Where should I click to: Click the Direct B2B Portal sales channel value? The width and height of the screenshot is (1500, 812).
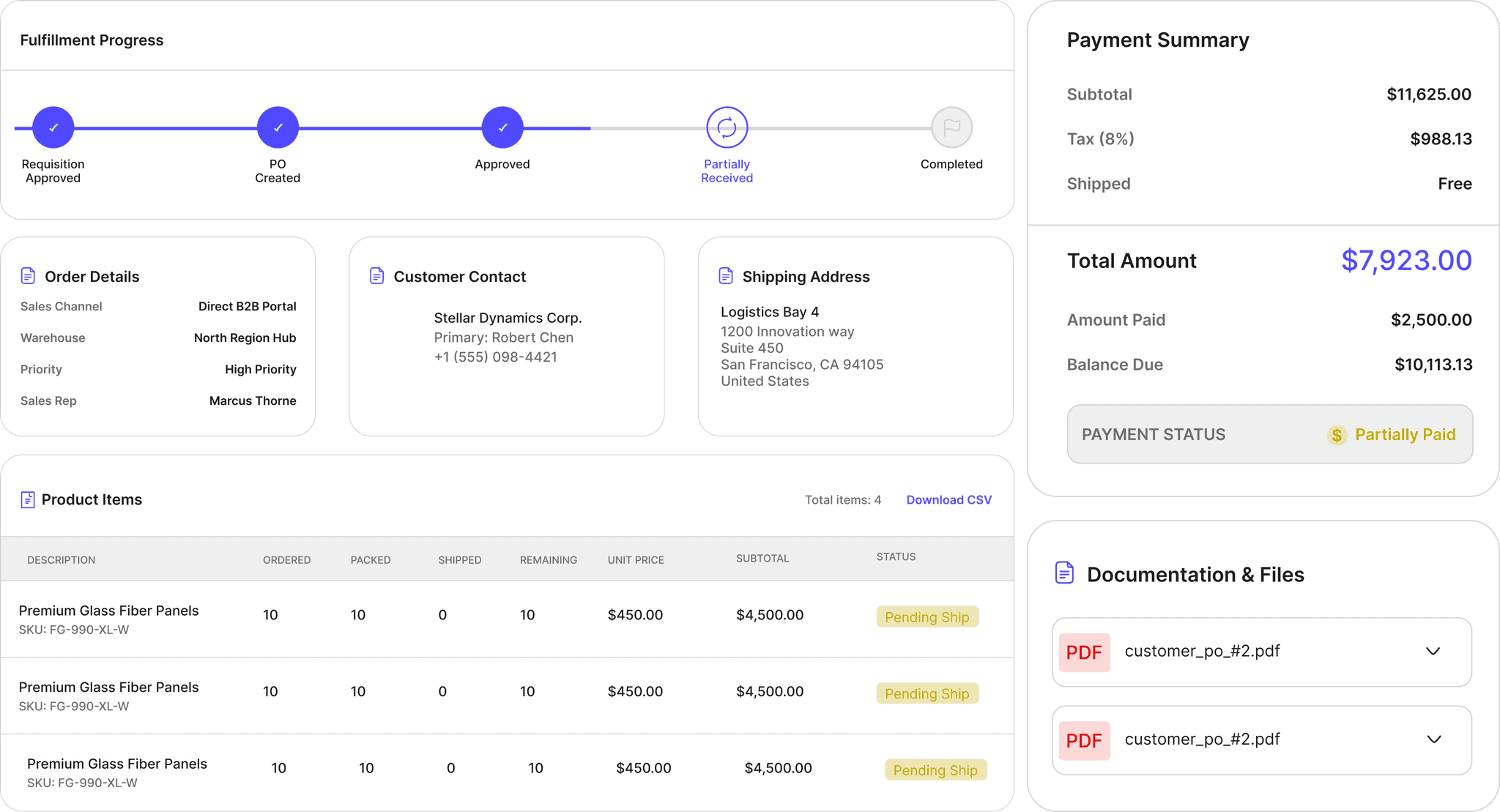(x=248, y=306)
